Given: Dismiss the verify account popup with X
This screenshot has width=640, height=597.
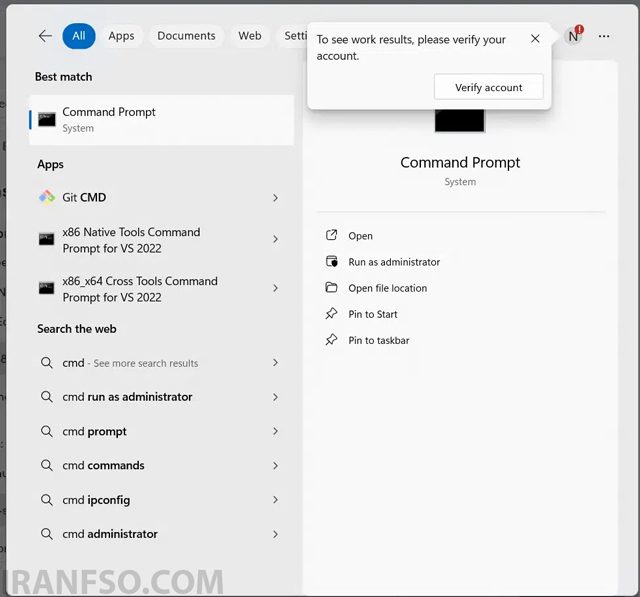Looking at the screenshot, I should point(535,39).
